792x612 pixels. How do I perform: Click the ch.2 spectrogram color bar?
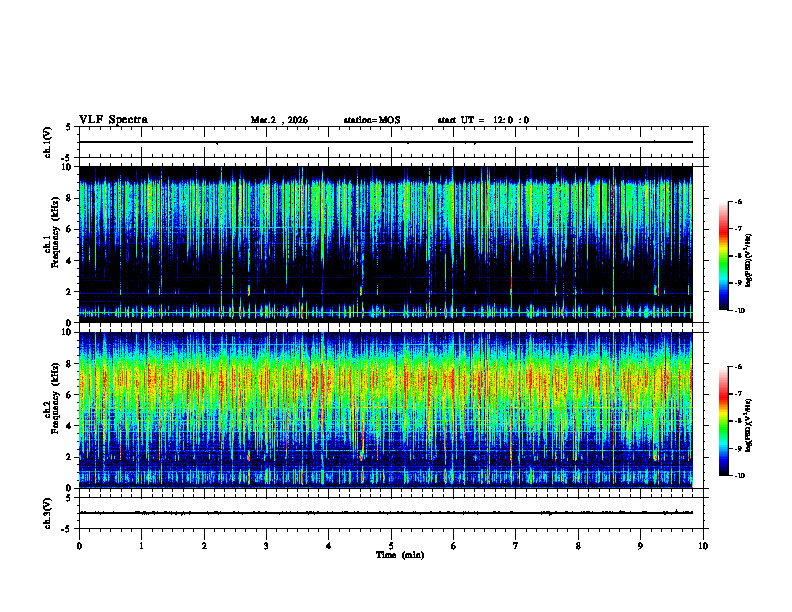pos(723,421)
